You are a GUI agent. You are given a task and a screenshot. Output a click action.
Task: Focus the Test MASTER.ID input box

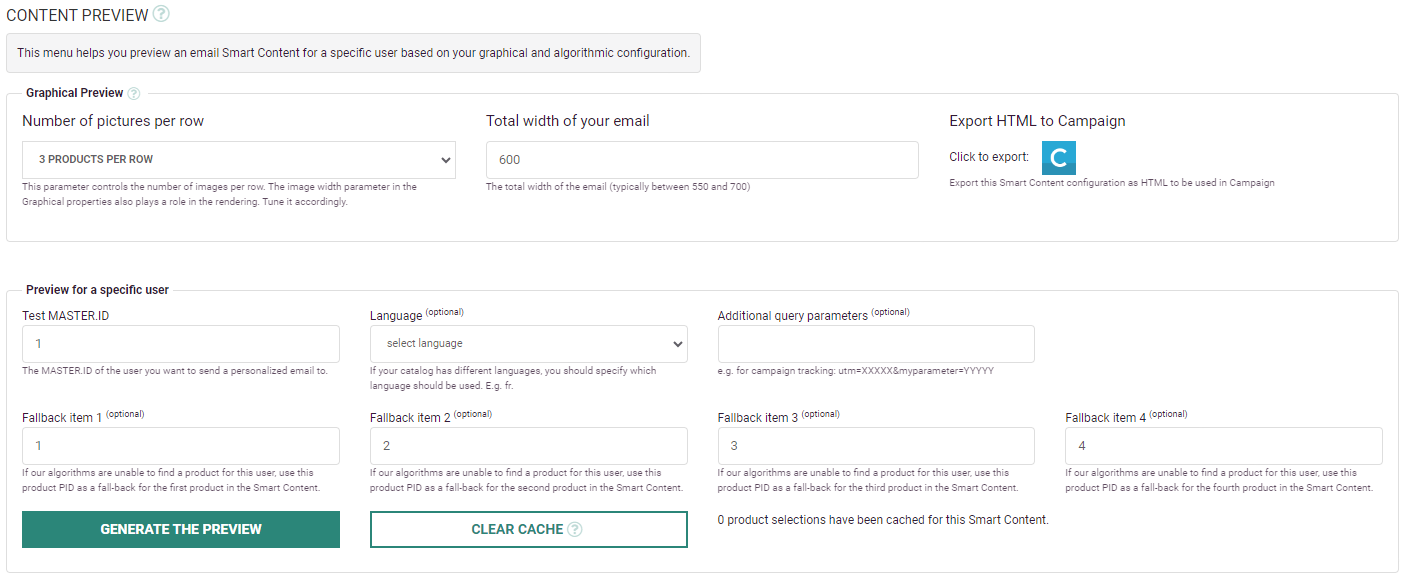click(181, 344)
